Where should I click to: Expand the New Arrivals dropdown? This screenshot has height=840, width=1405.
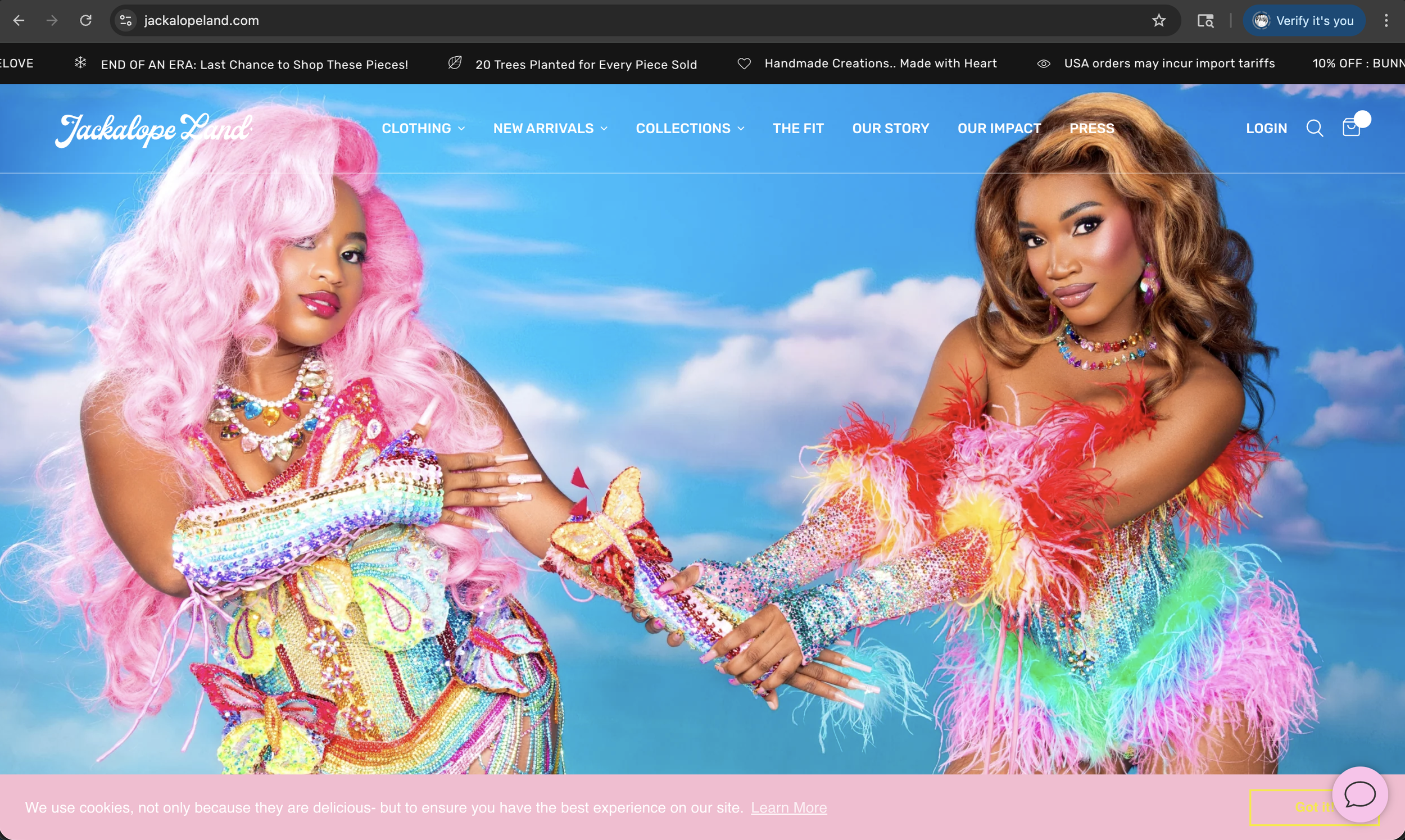coord(550,129)
